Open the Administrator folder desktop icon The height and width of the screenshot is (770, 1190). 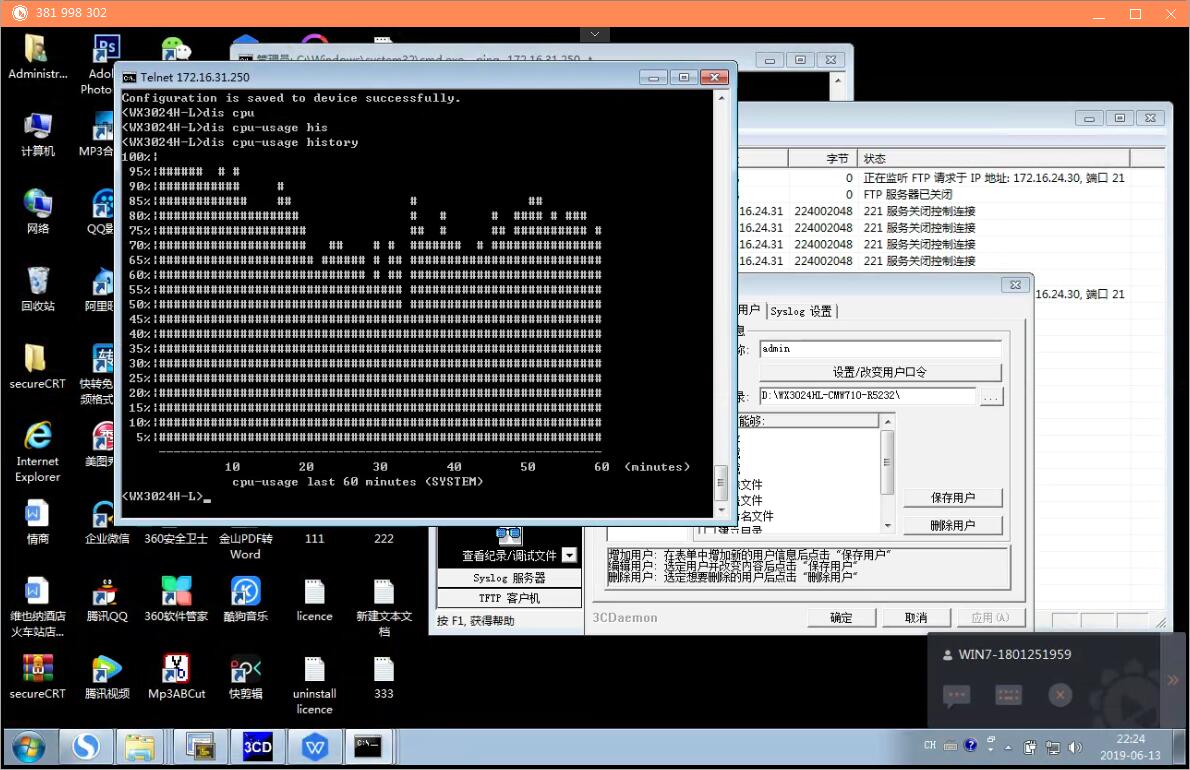[36, 57]
